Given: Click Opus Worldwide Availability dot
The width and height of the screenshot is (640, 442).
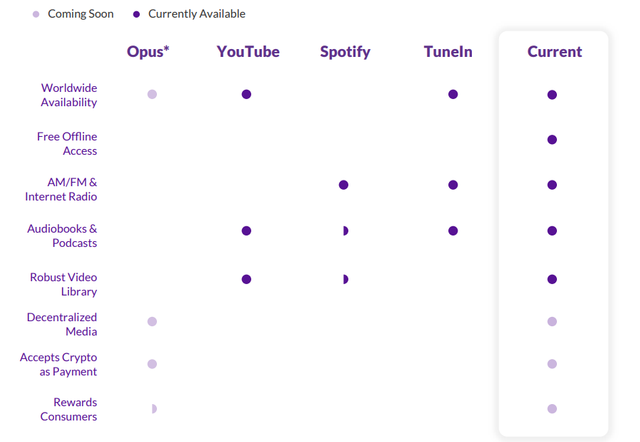Looking at the screenshot, I should tap(152, 94).
